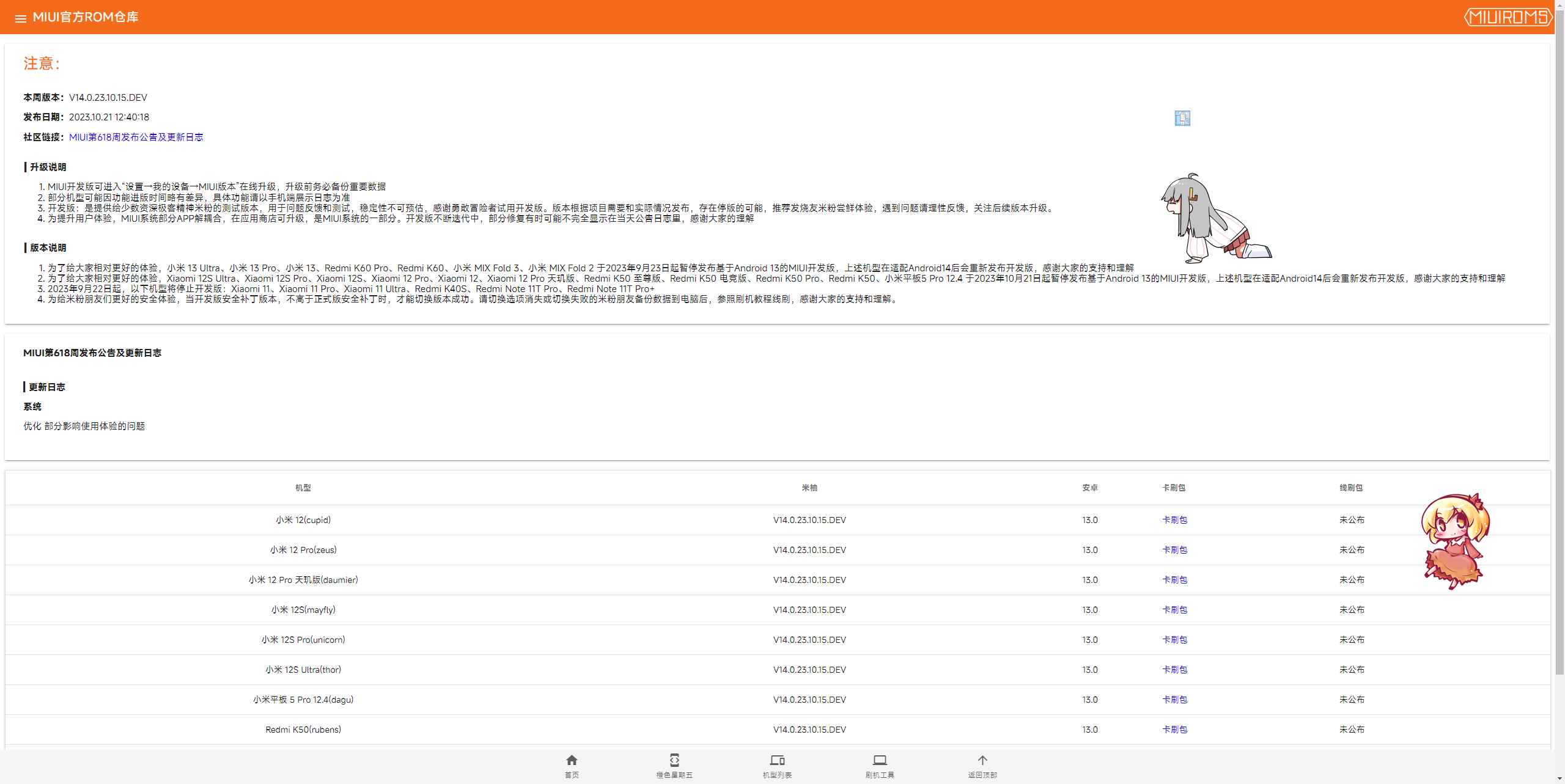Click the 安卓 column header
The image size is (1565, 784).
(1090, 488)
